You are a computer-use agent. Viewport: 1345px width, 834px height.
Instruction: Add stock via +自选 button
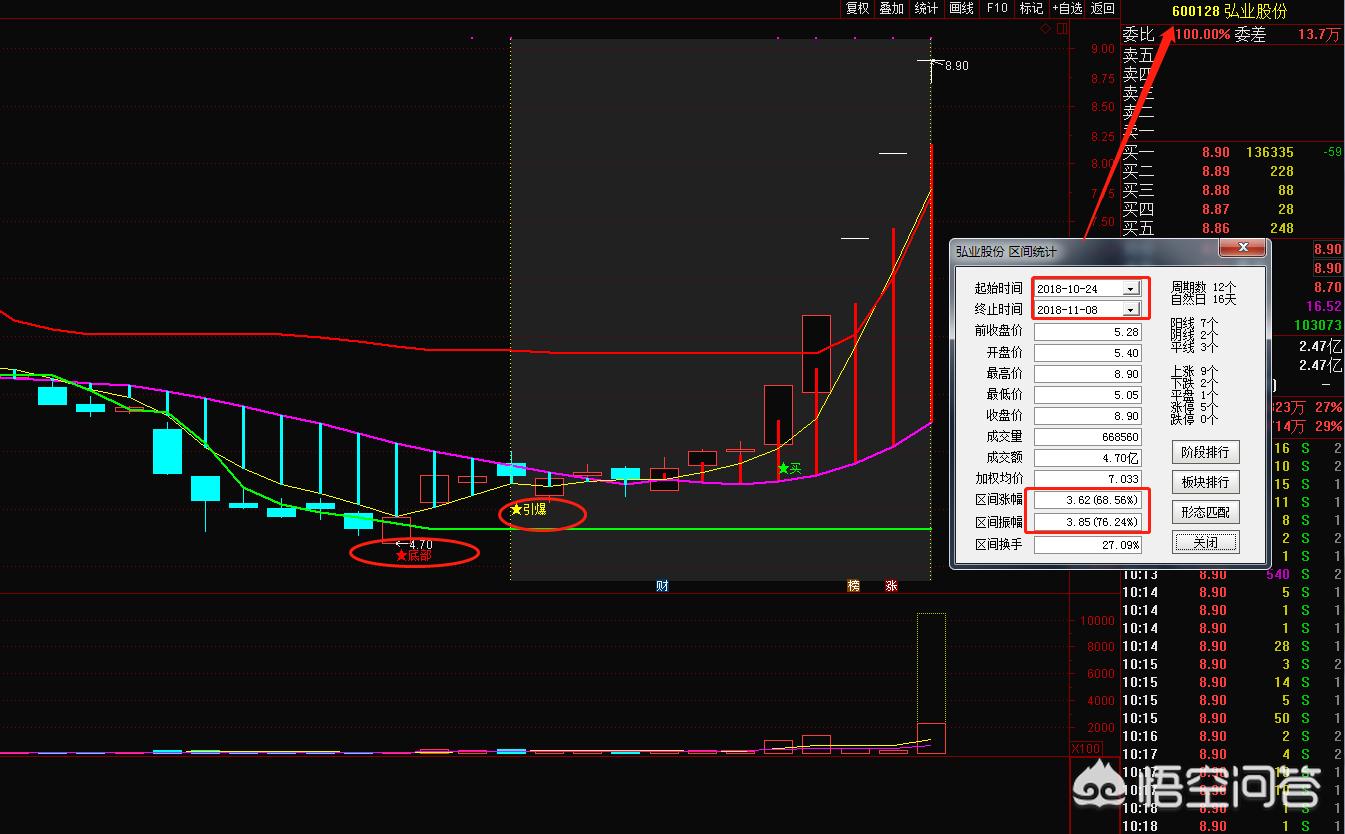click(1067, 8)
